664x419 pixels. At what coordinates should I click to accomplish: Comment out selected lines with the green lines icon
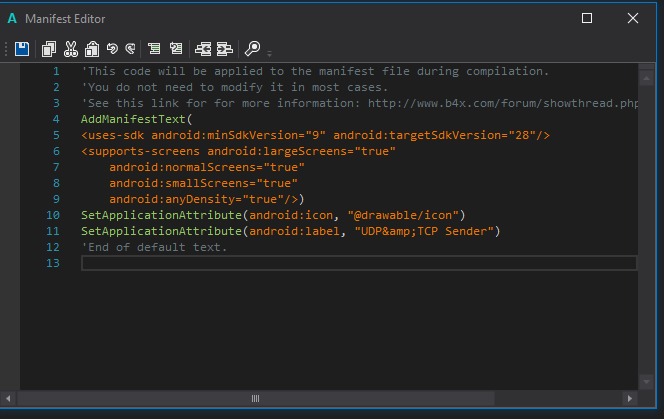click(x=154, y=48)
